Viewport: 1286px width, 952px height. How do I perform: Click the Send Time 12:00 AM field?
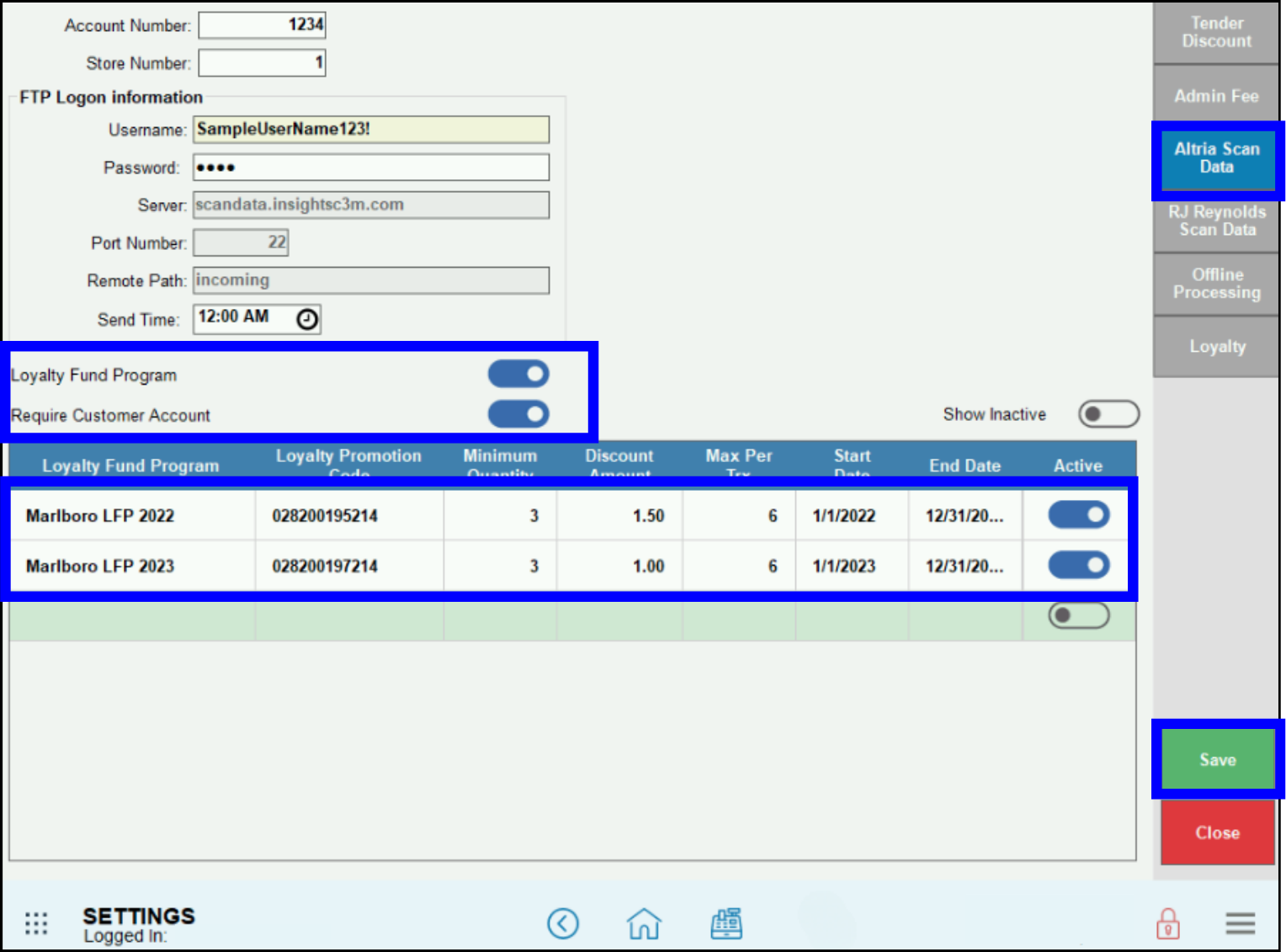point(257,318)
